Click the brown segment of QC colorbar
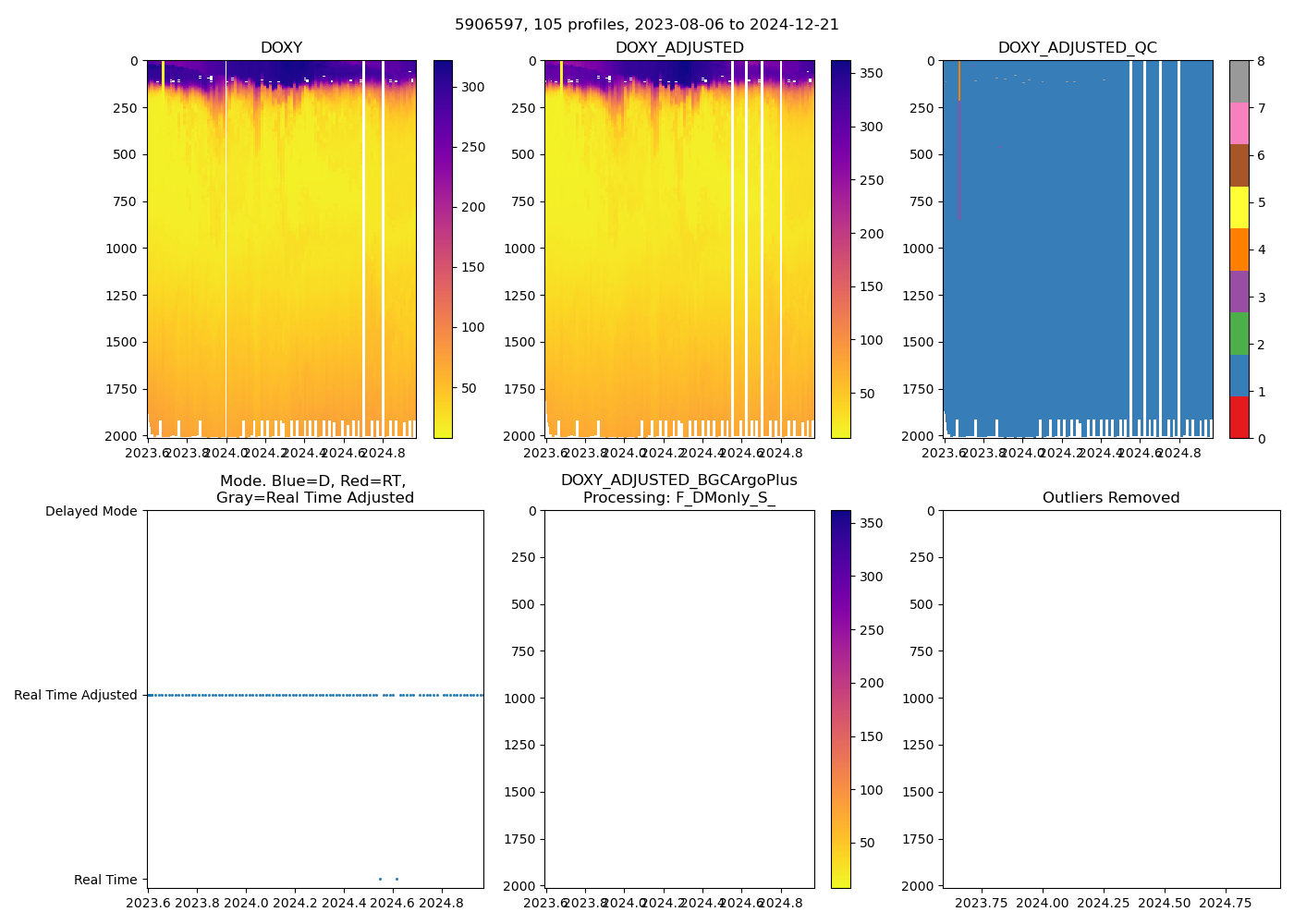This screenshot has width=1294, height=924. (1239, 165)
